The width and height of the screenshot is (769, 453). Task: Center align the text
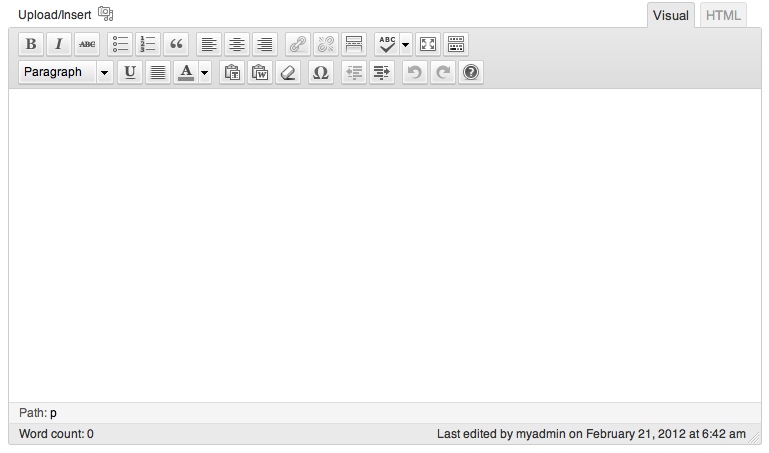click(237, 44)
